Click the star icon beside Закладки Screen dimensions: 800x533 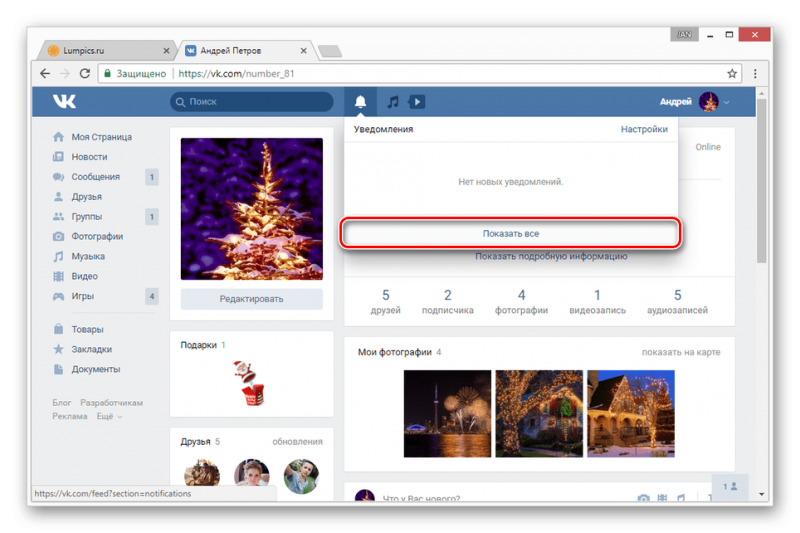(x=59, y=349)
